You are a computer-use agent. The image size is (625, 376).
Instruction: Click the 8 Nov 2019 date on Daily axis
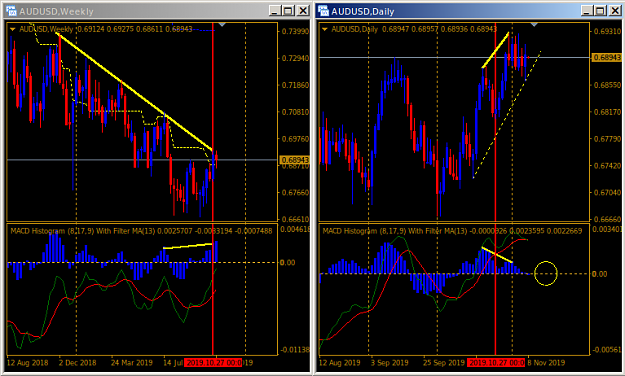click(546, 363)
